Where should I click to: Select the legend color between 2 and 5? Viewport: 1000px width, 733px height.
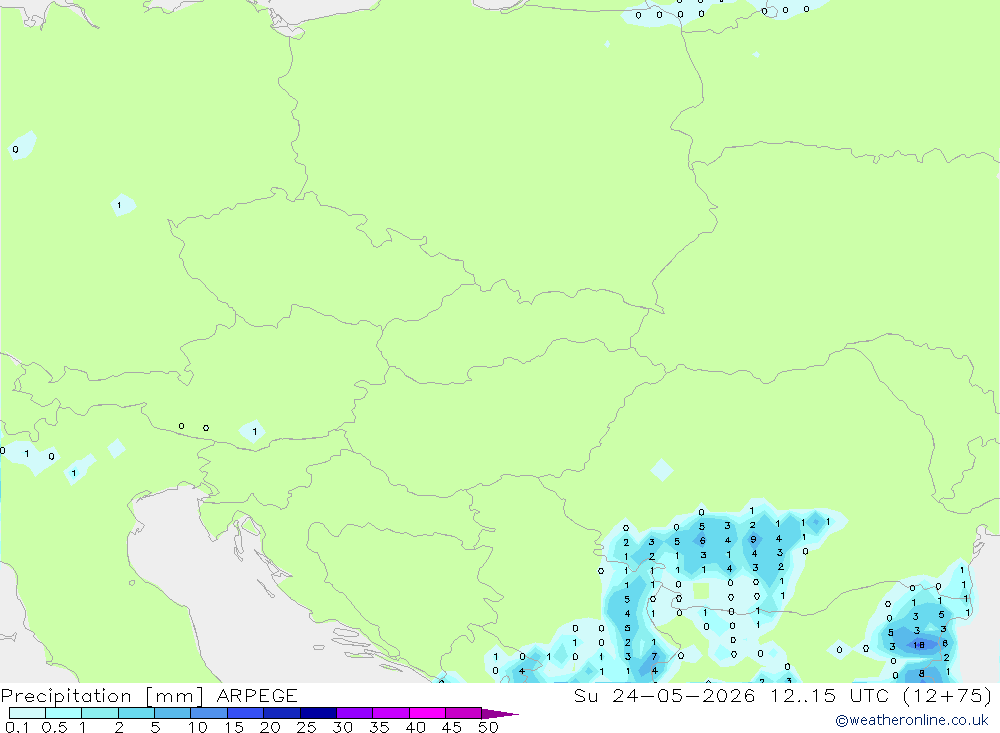(136, 713)
